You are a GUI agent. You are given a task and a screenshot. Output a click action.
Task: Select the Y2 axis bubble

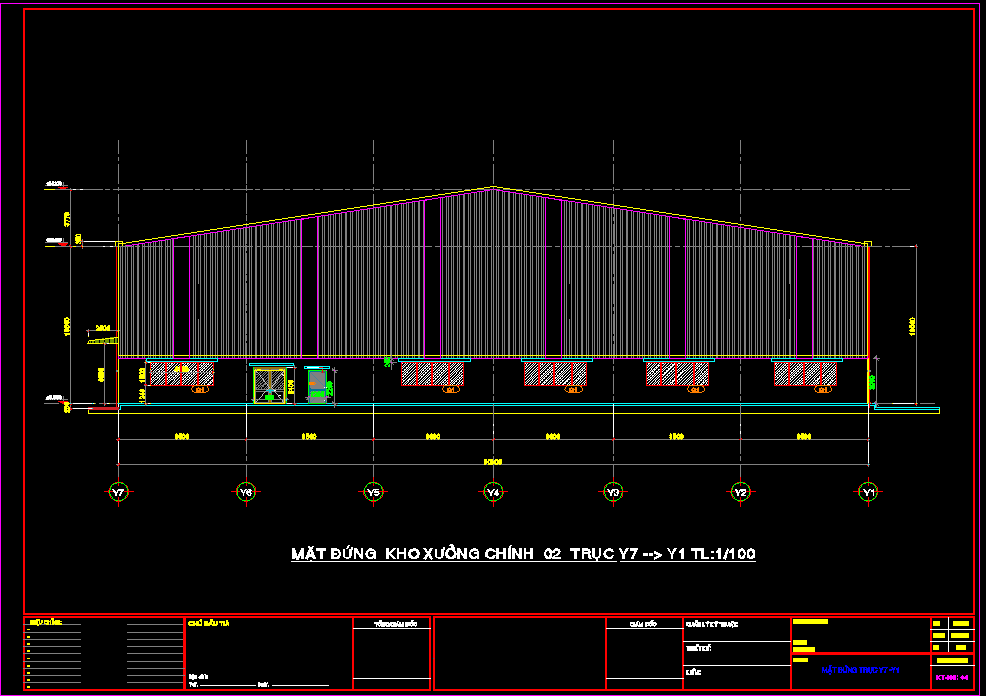(741, 492)
